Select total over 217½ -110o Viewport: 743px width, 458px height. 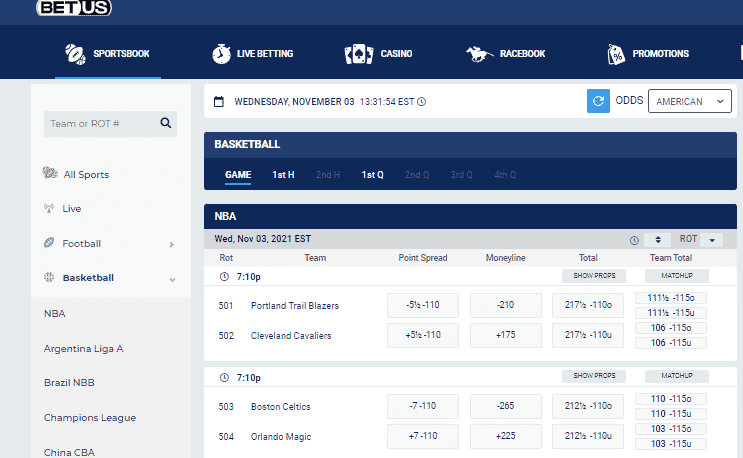588,305
